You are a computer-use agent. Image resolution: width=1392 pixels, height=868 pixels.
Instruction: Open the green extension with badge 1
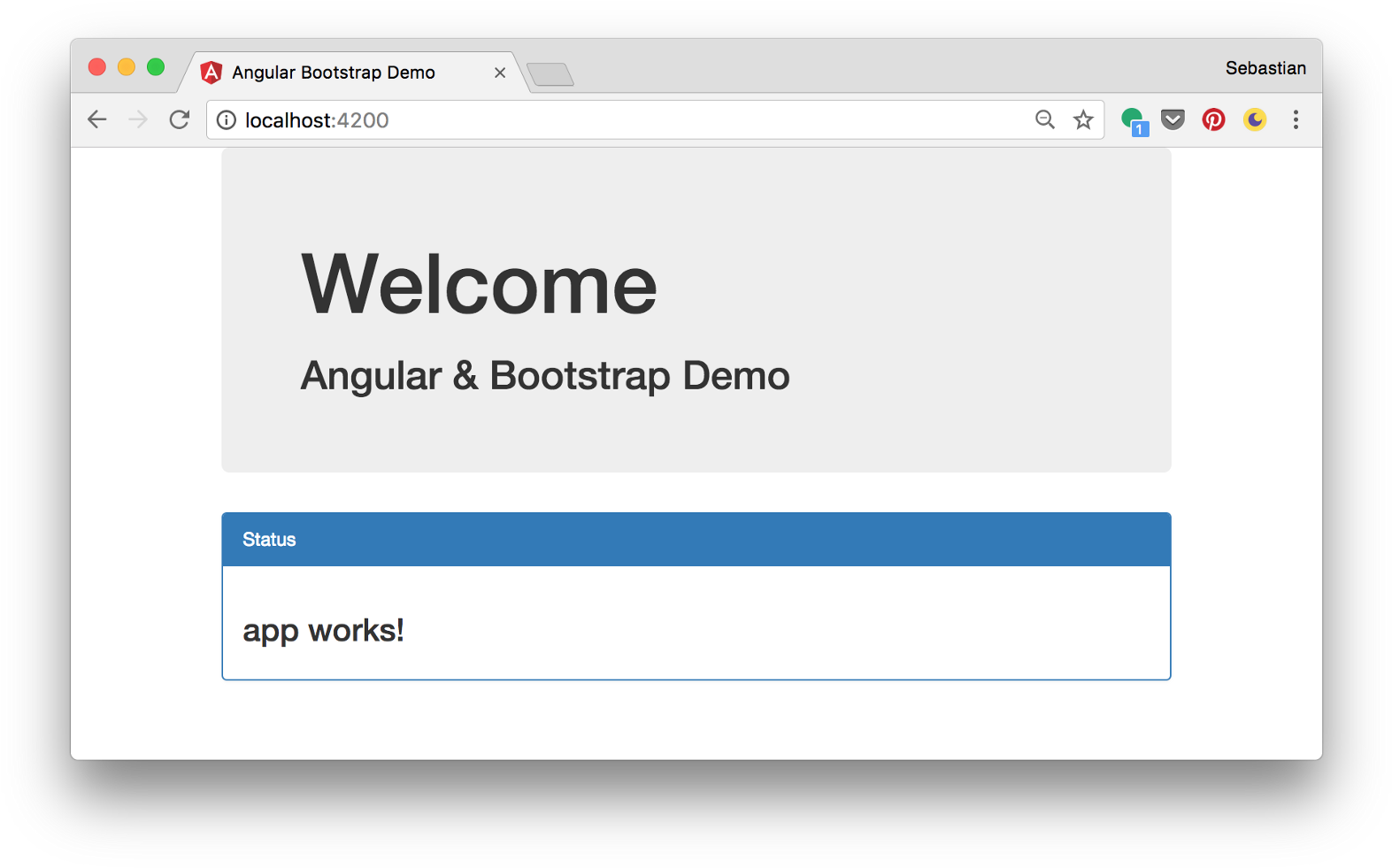[x=1134, y=121]
